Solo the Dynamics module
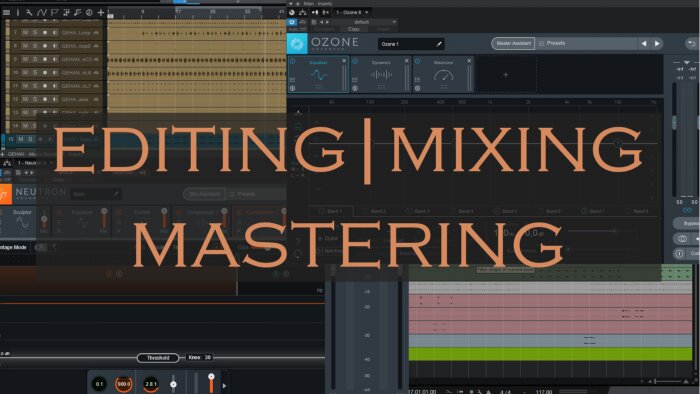 click(x=355, y=88)
